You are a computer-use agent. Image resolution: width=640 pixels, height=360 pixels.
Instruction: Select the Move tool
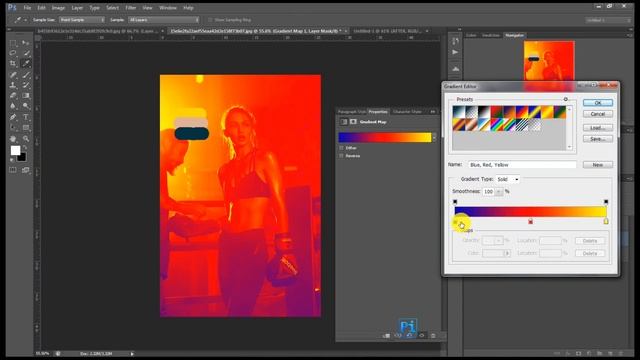click(x=26, y=43)
